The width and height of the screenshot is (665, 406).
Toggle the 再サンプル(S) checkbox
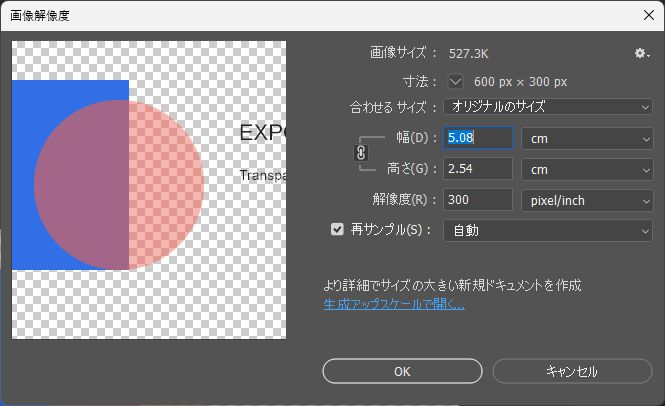(x=337, y=230)
